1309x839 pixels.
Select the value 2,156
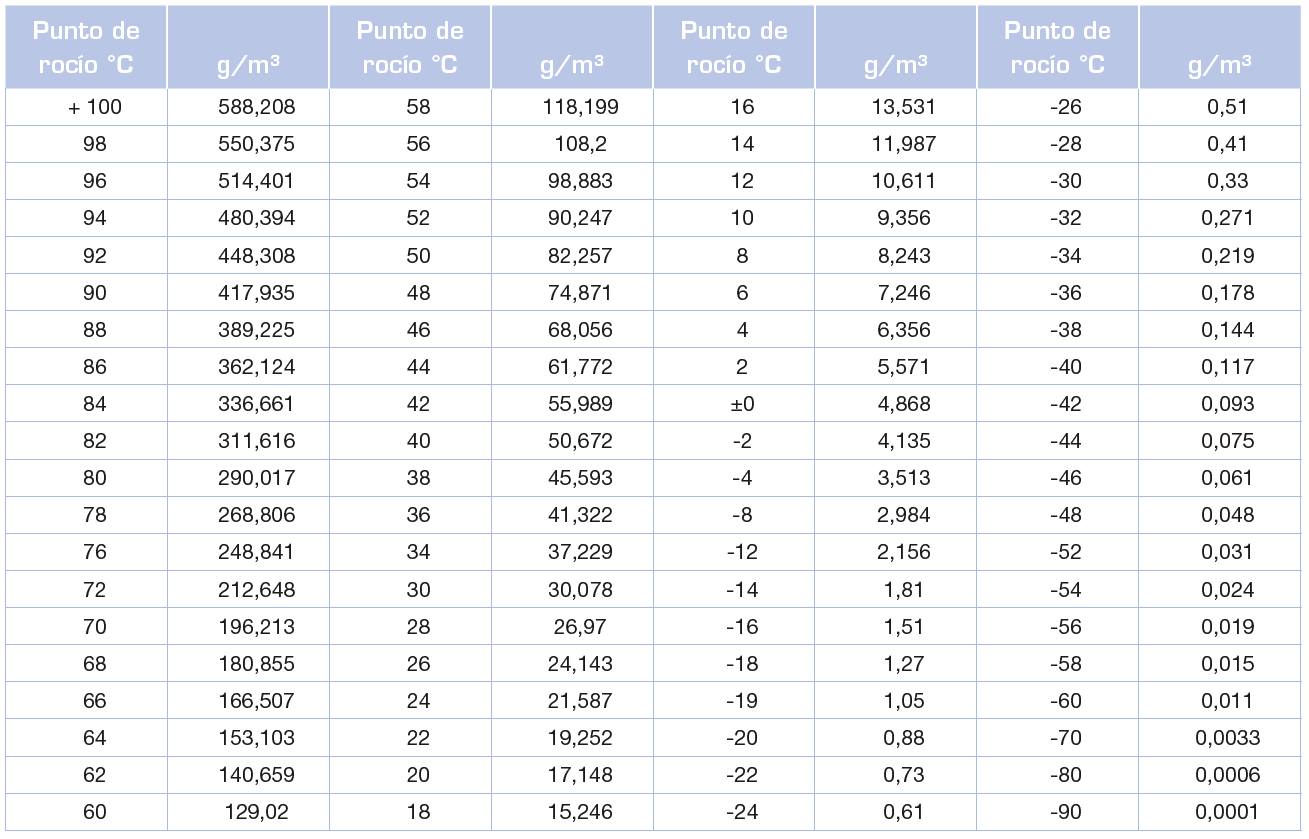tap(903, 552)
